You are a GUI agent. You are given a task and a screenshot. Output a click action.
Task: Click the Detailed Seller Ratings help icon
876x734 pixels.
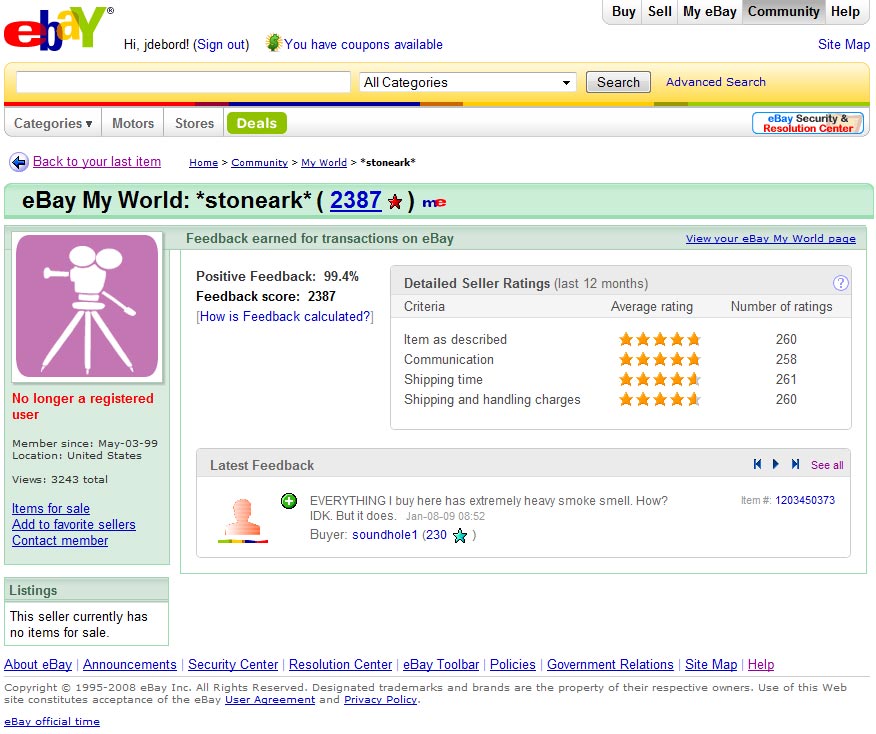pos(840,283)
